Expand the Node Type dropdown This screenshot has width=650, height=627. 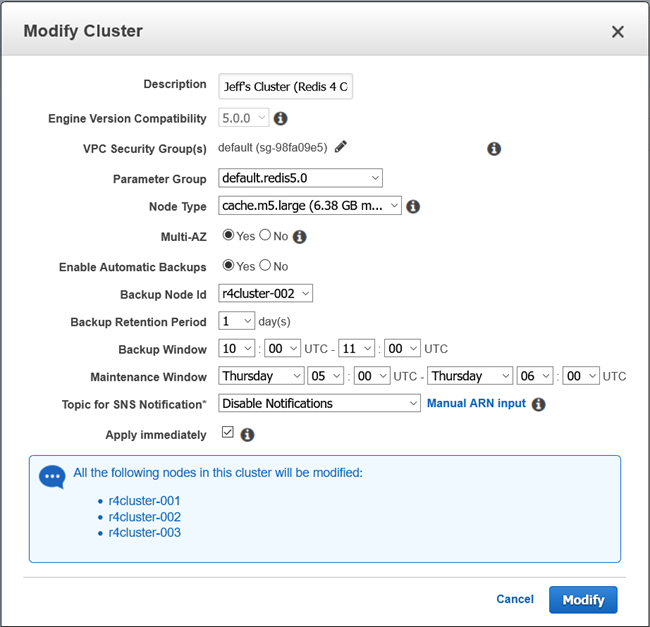pyautogui.click(x=310, y=206)
